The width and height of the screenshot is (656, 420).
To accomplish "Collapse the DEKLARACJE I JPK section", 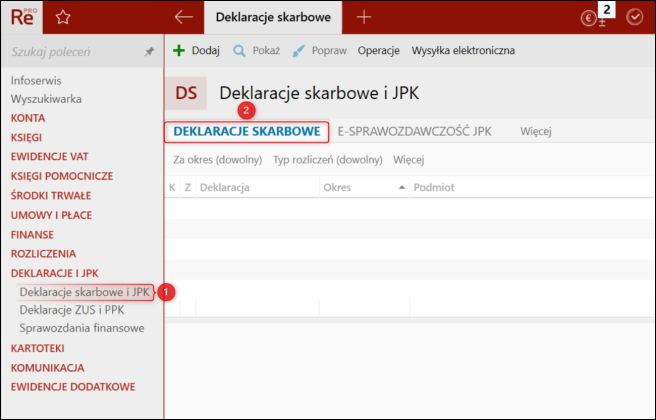I will click(55, 273).
